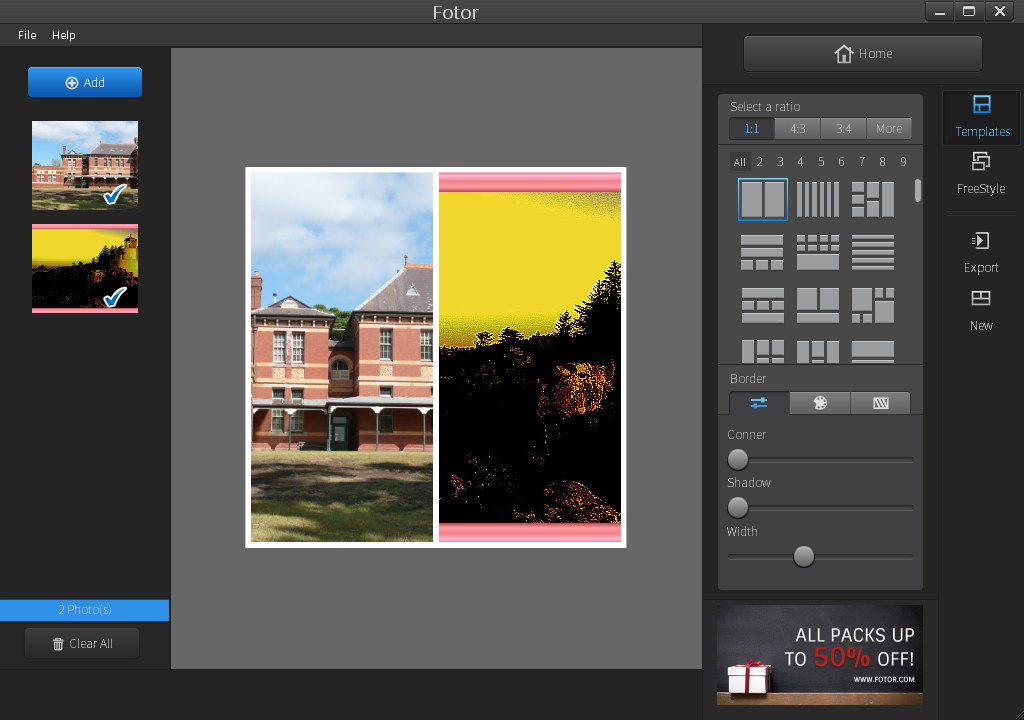Filter templates for 9 photos
Viewport: 1024px width, 720px height.
point(903,161)
